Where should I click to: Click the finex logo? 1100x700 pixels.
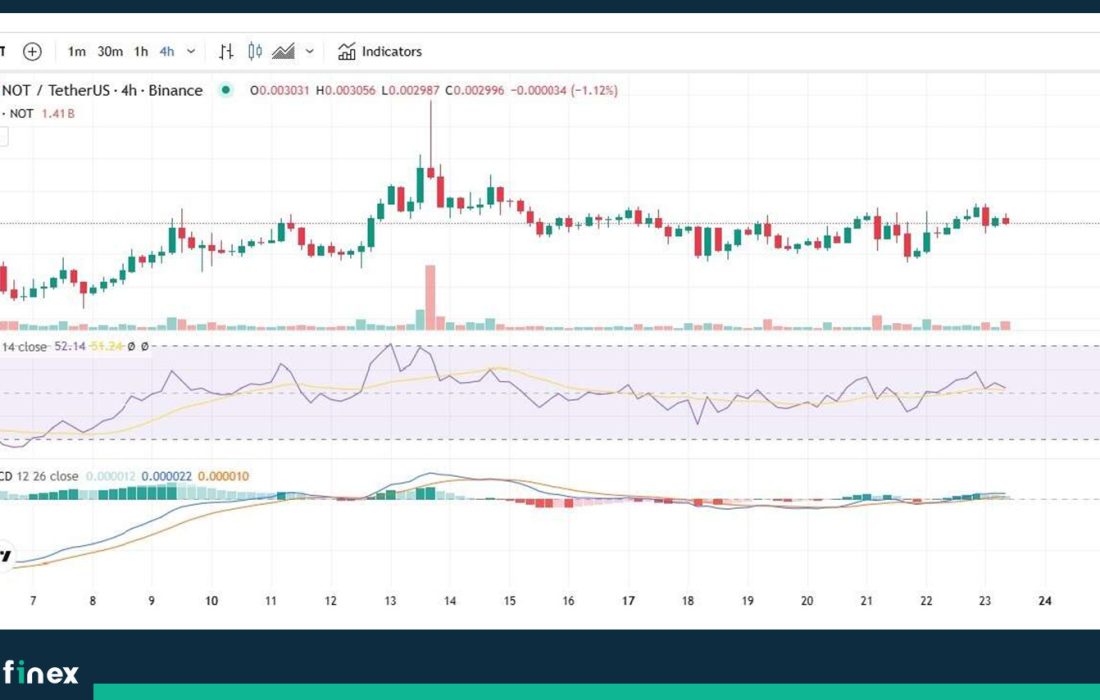click(40, 673)
